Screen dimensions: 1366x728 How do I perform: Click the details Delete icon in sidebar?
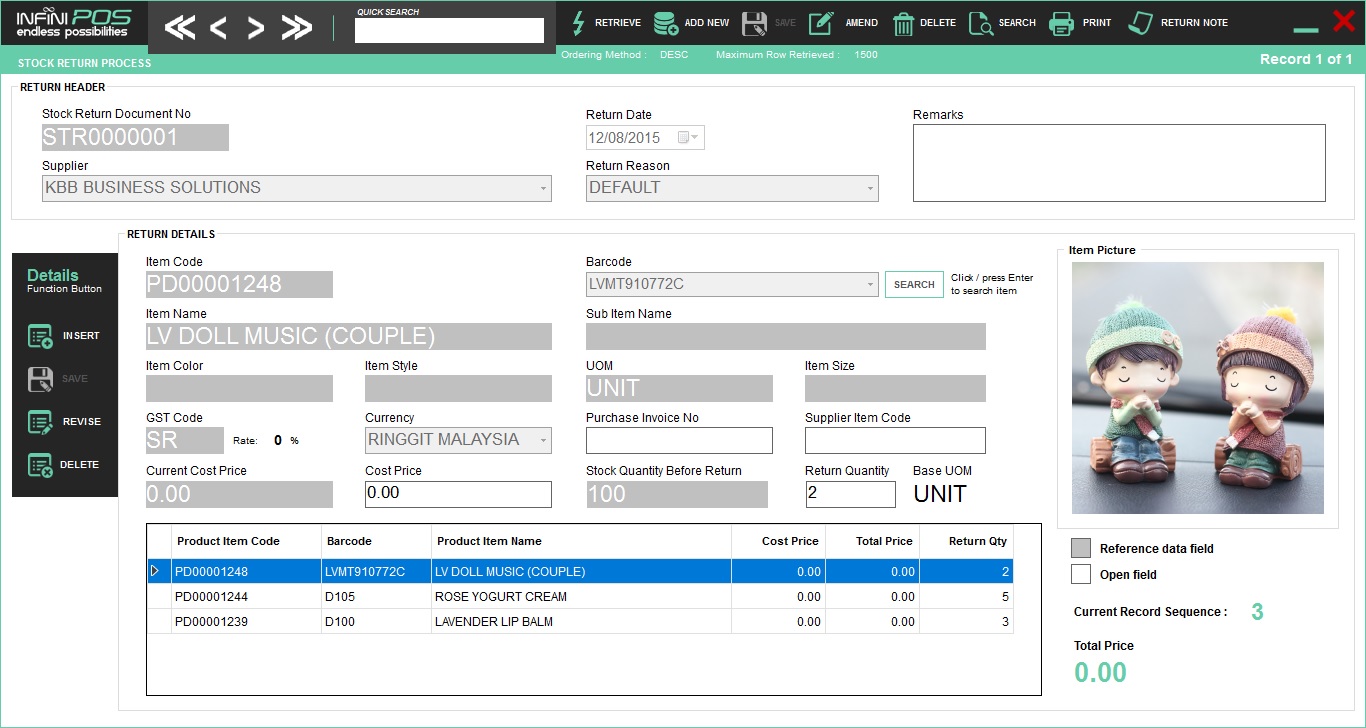tap(40, 465)
